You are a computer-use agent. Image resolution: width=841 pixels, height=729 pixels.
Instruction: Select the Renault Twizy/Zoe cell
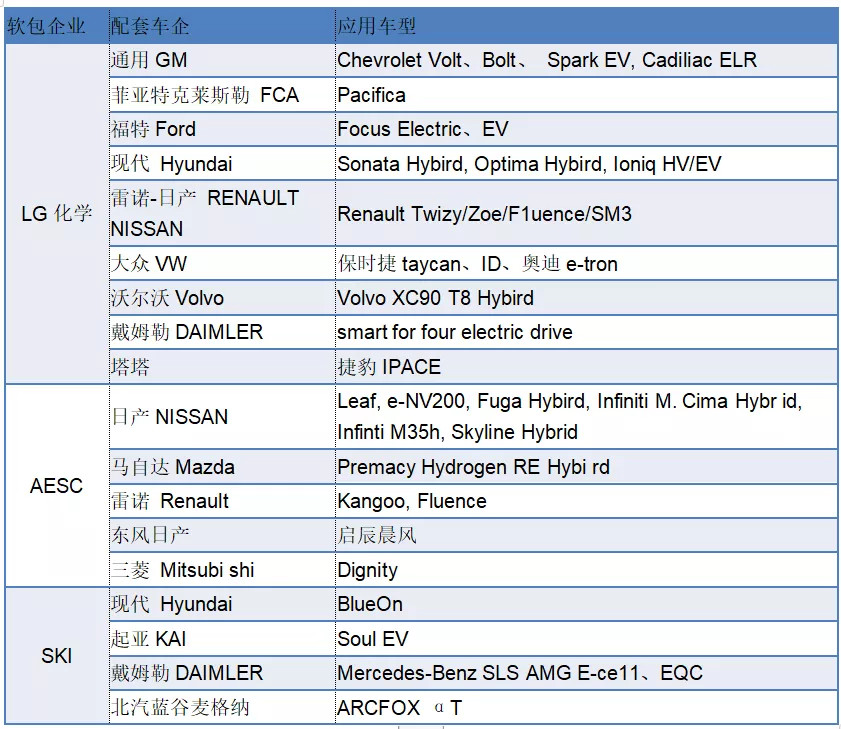pyautogui.click(x=586, y=213)
